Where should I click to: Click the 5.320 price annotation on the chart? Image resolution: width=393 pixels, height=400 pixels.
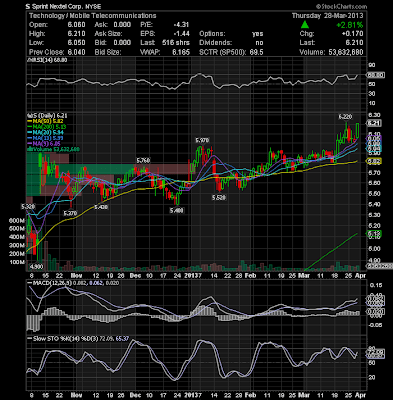(x=28, y=207)
